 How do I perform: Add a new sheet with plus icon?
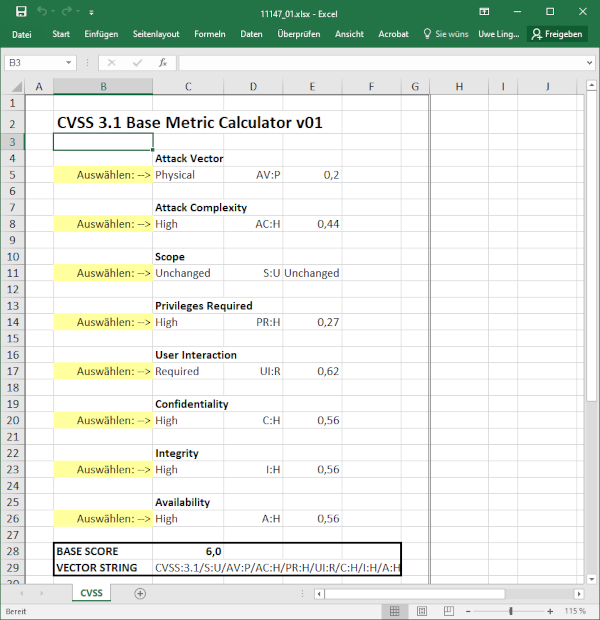click(x=140, y=593)
